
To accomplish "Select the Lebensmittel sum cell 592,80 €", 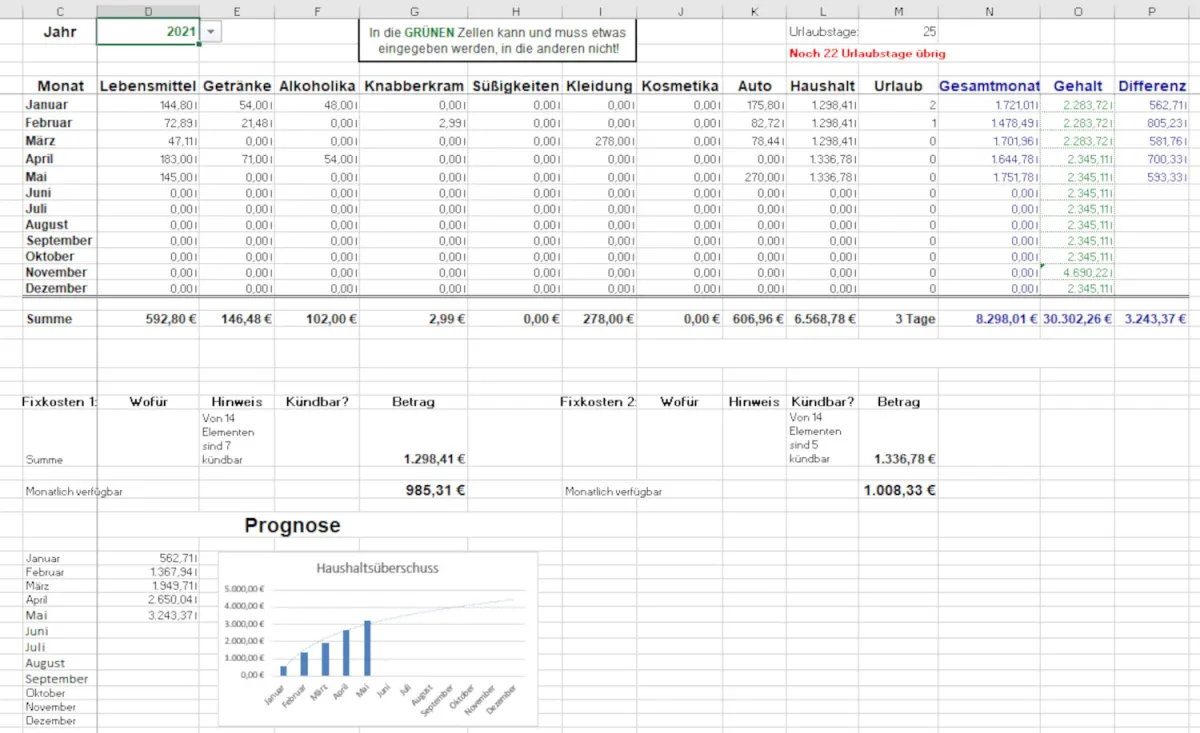I will [148, 319].
